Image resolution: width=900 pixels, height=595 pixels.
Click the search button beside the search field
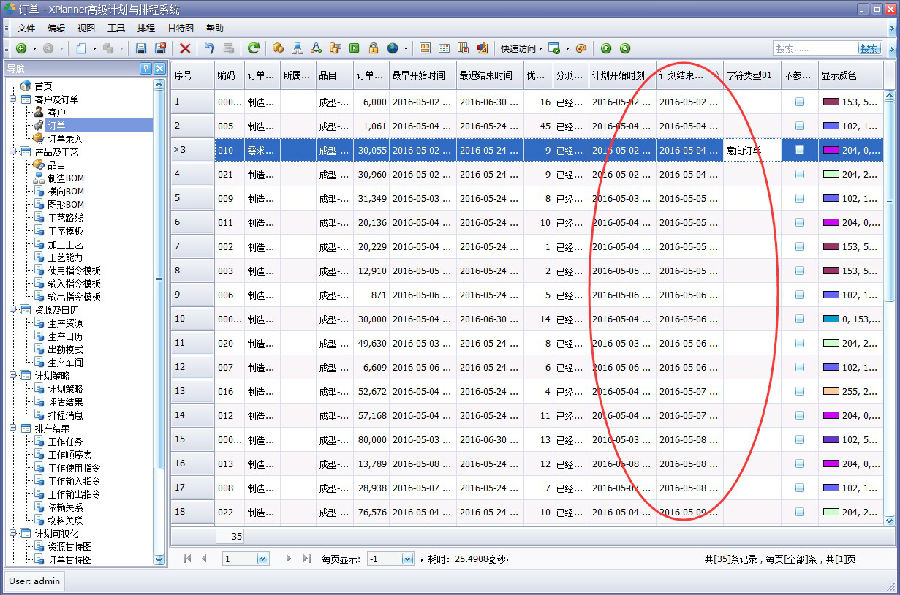click(869, 49)
